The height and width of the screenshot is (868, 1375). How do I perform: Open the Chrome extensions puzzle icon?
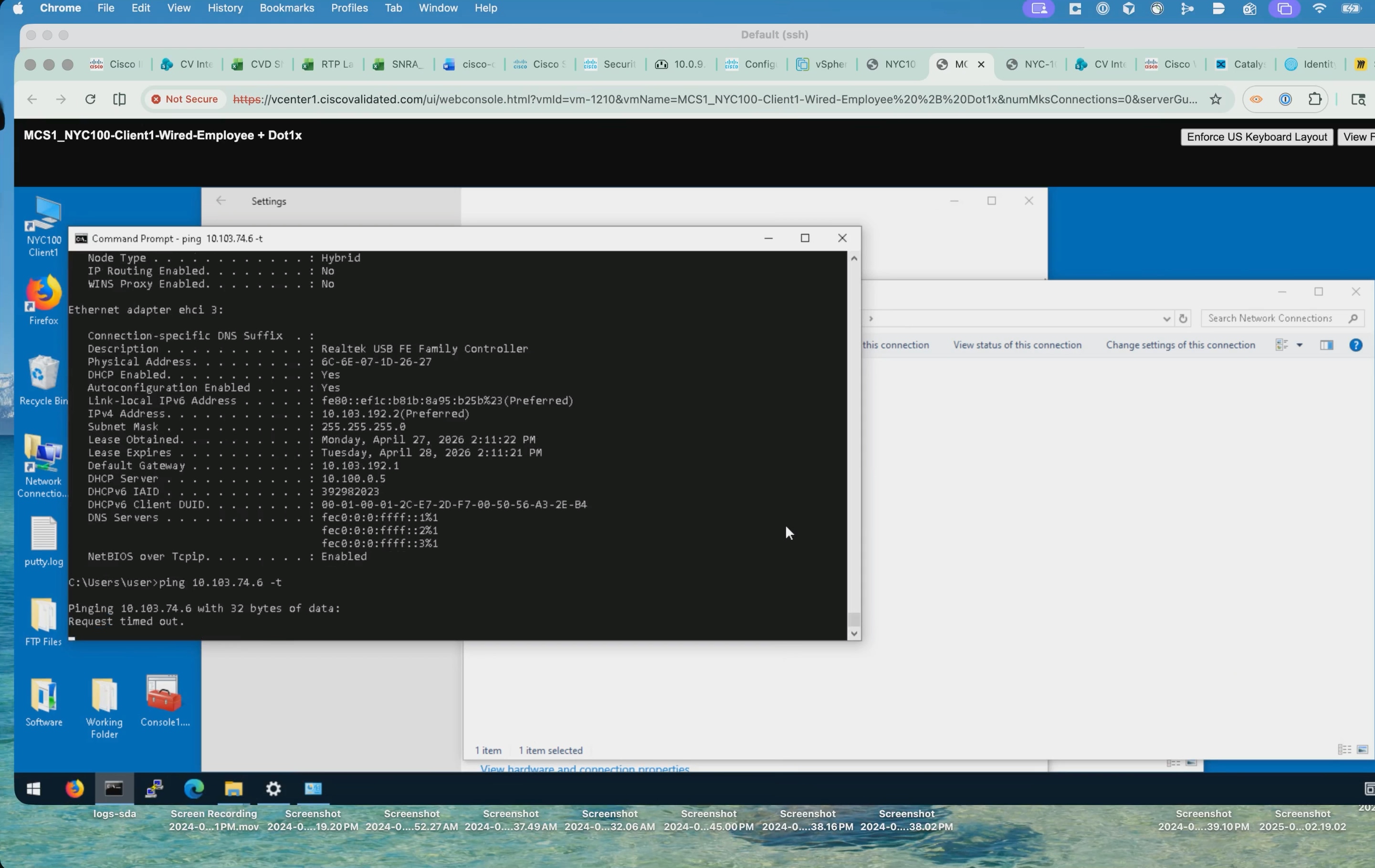tap(1315, 99)
